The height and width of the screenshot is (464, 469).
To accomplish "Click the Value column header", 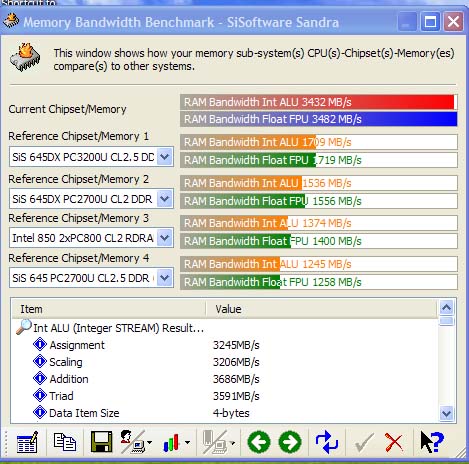I will [x=321, y=309].
